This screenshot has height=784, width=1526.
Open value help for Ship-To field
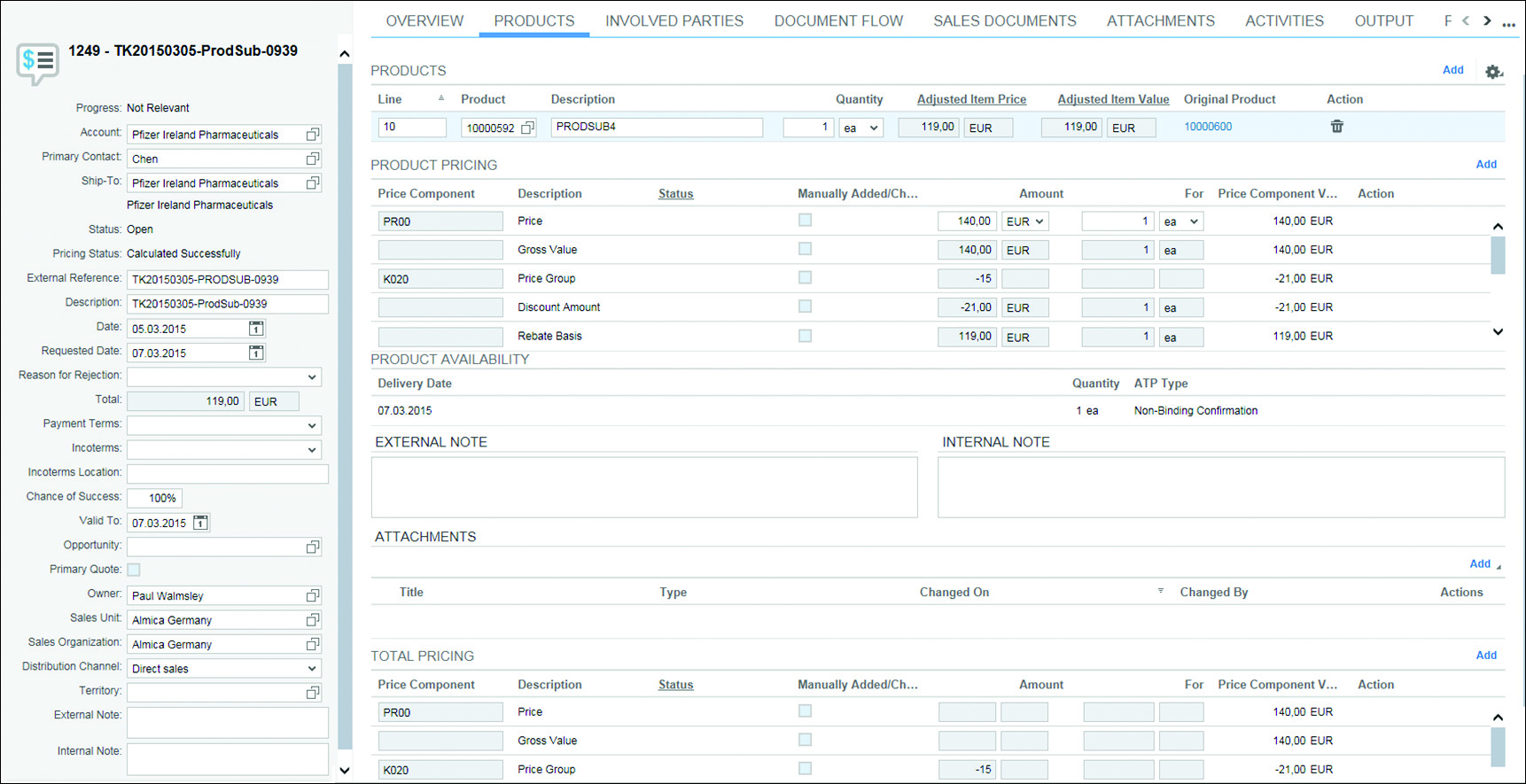pos(313,183)
